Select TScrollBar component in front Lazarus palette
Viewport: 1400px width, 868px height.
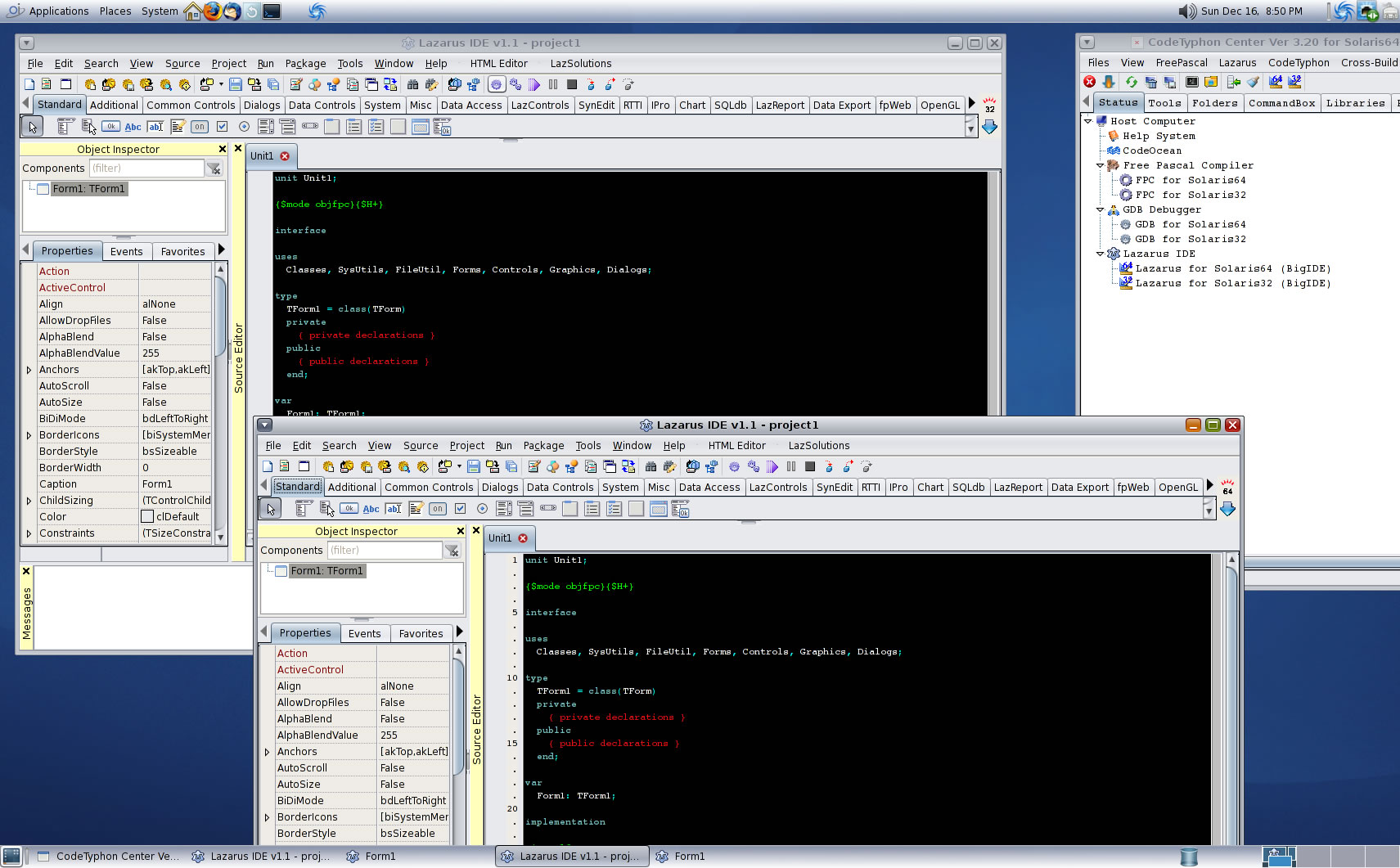(548, 509)
